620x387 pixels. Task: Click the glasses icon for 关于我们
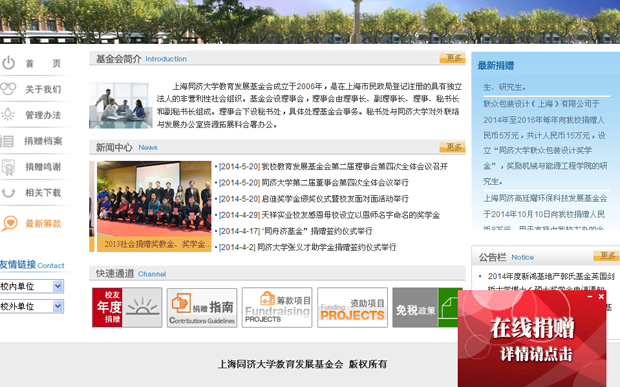[8, 89]
